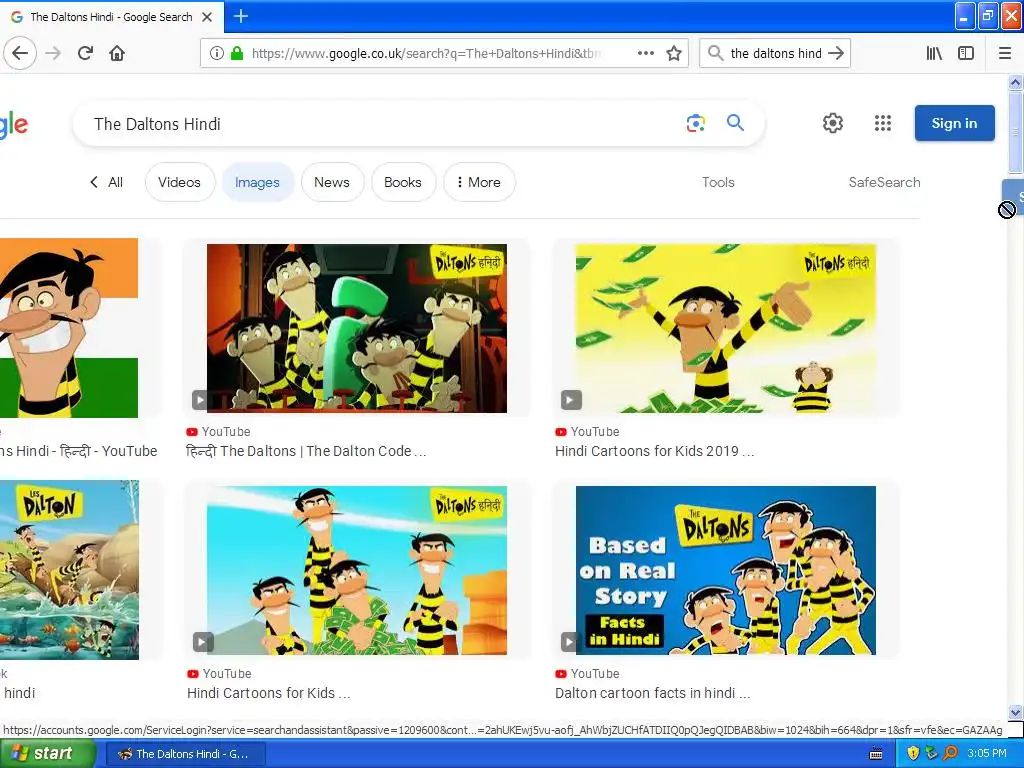Open the Tools options
Screen dimensions: 1024x768
tap(718, 182)
